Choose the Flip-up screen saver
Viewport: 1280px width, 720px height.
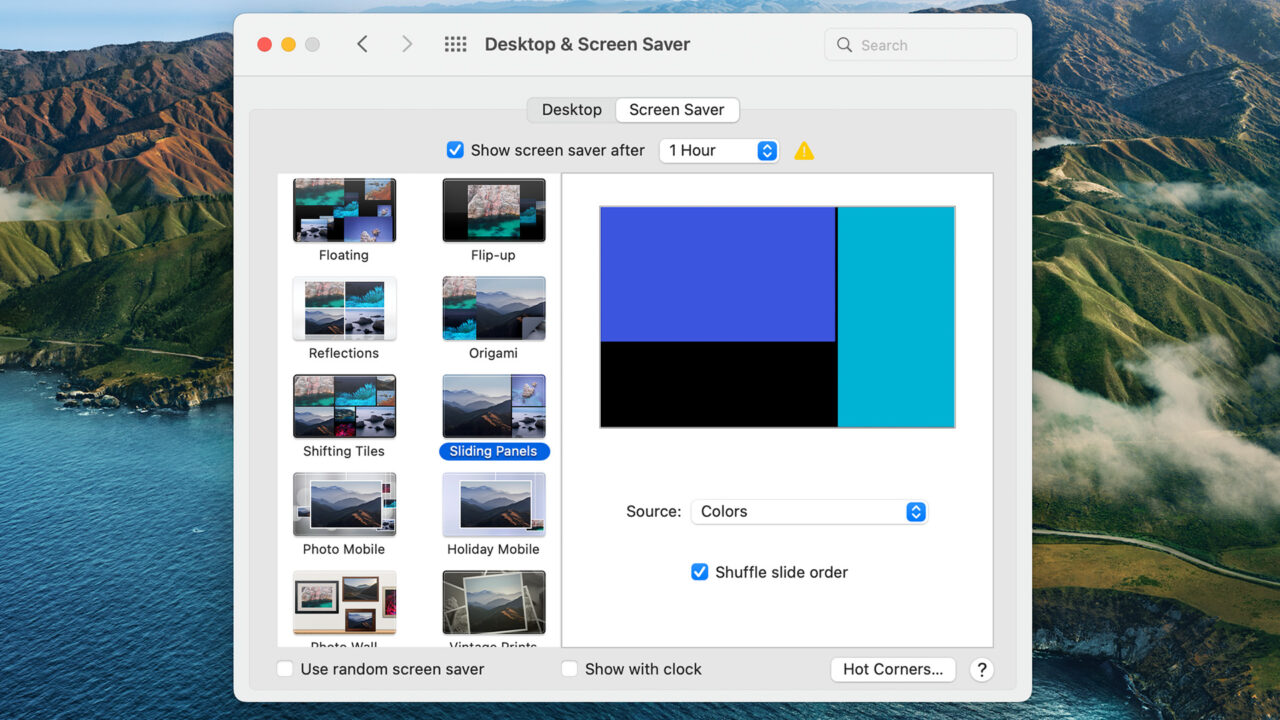pos(493,210)
